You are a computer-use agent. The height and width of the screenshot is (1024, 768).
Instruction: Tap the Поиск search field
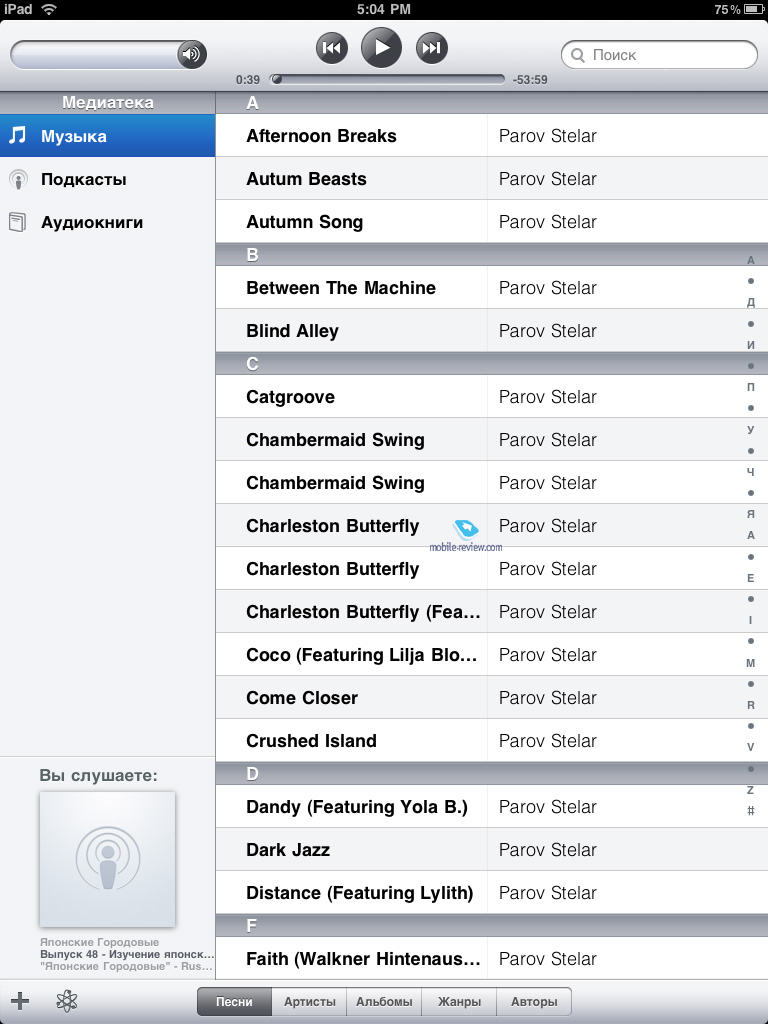coord(660,55)
